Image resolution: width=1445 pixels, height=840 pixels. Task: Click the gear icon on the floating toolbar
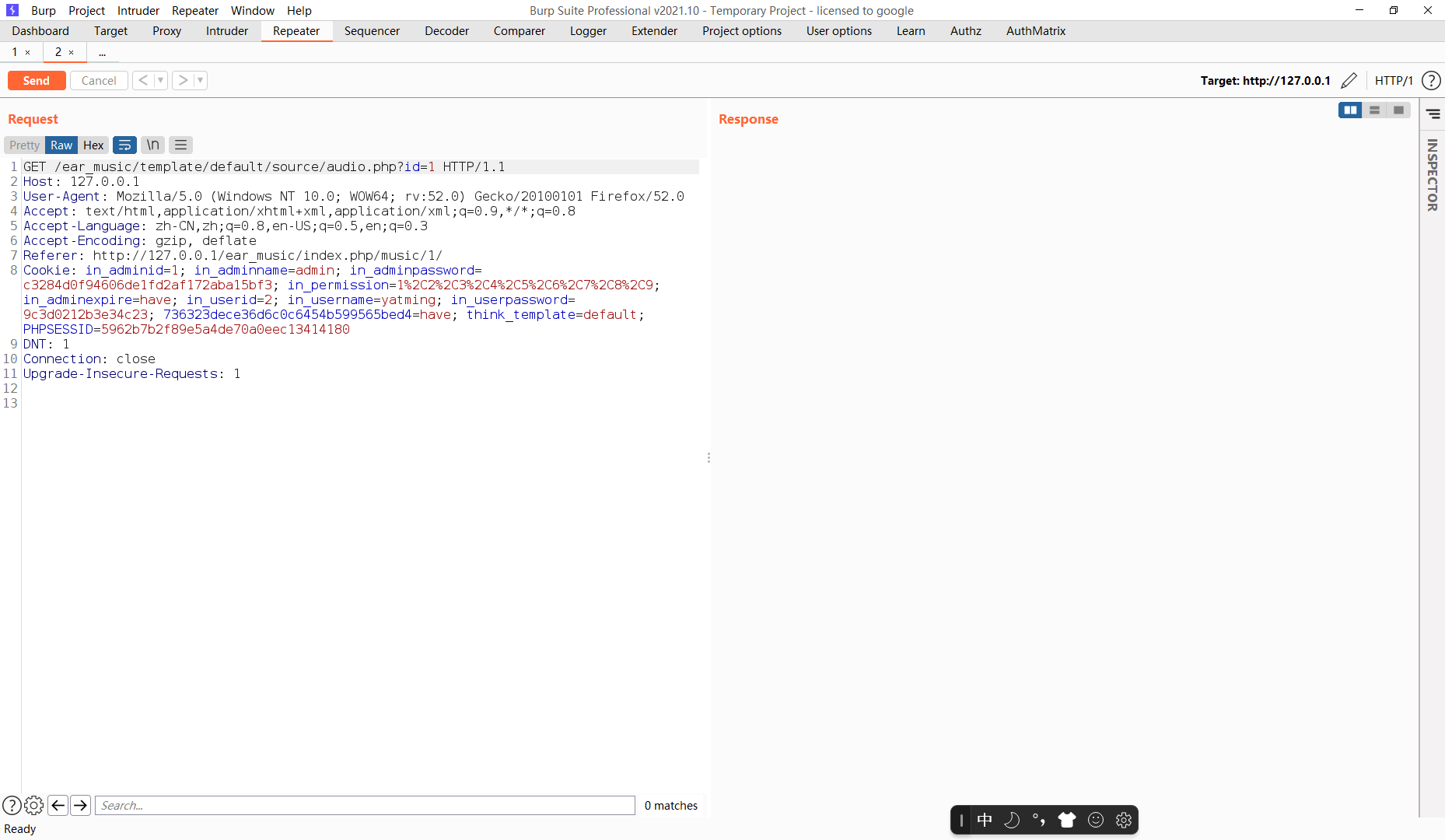[1123, 819]
